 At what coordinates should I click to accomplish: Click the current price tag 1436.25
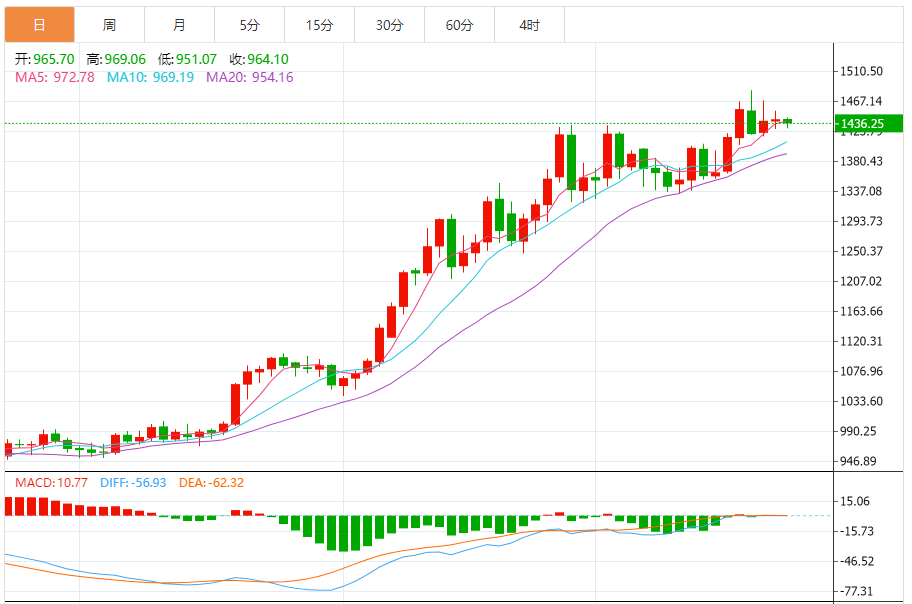coord(861,124)
